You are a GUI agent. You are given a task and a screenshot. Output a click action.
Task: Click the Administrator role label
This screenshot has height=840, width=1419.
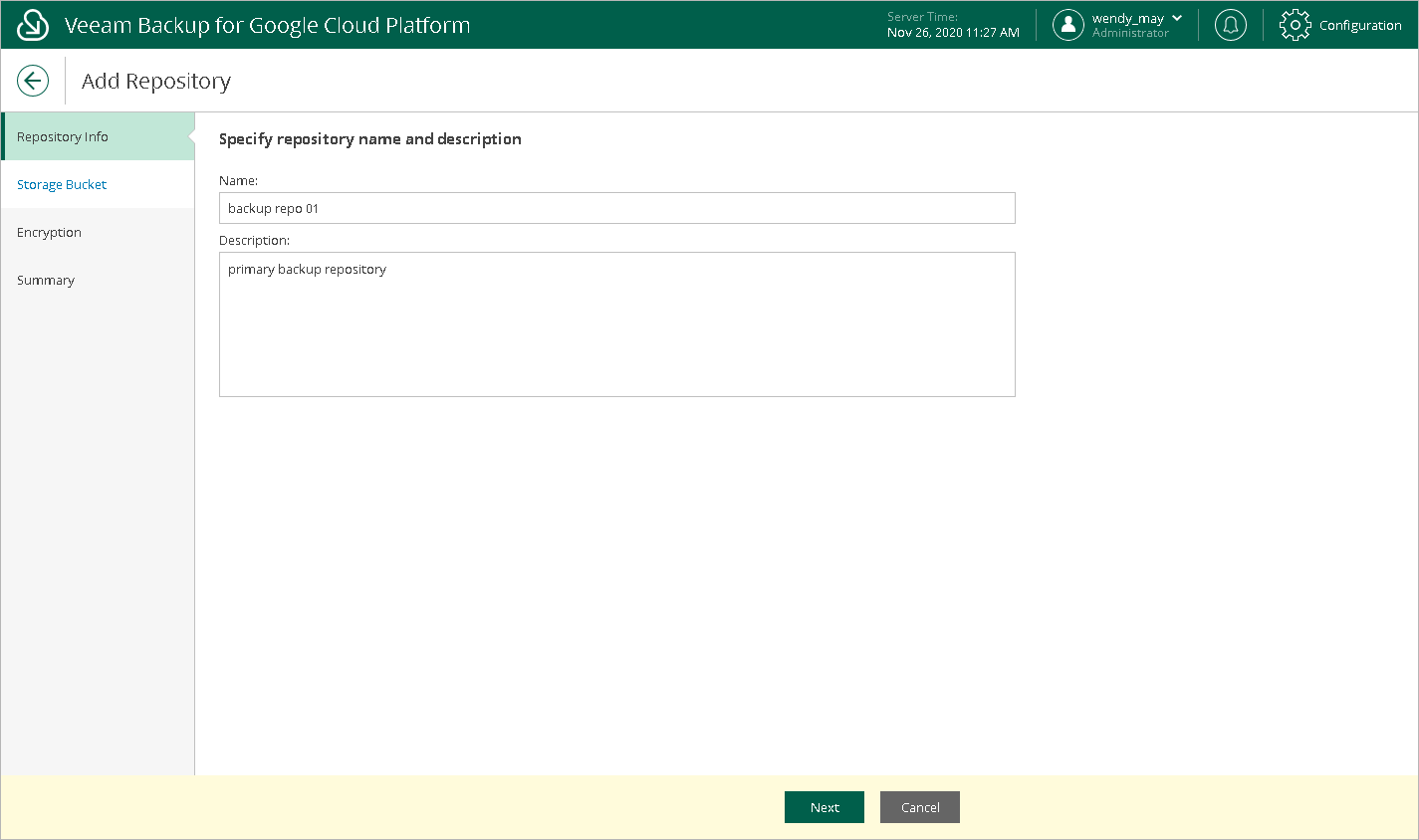1130,33
